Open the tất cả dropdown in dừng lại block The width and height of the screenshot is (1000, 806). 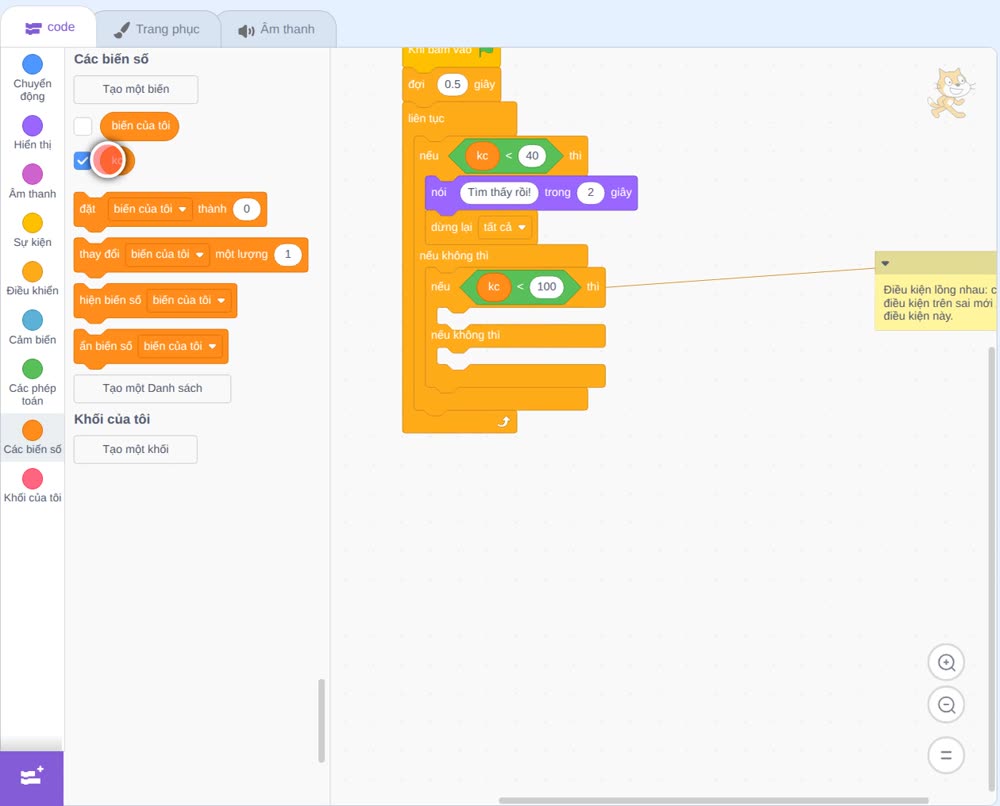click(x=504, y=228)
